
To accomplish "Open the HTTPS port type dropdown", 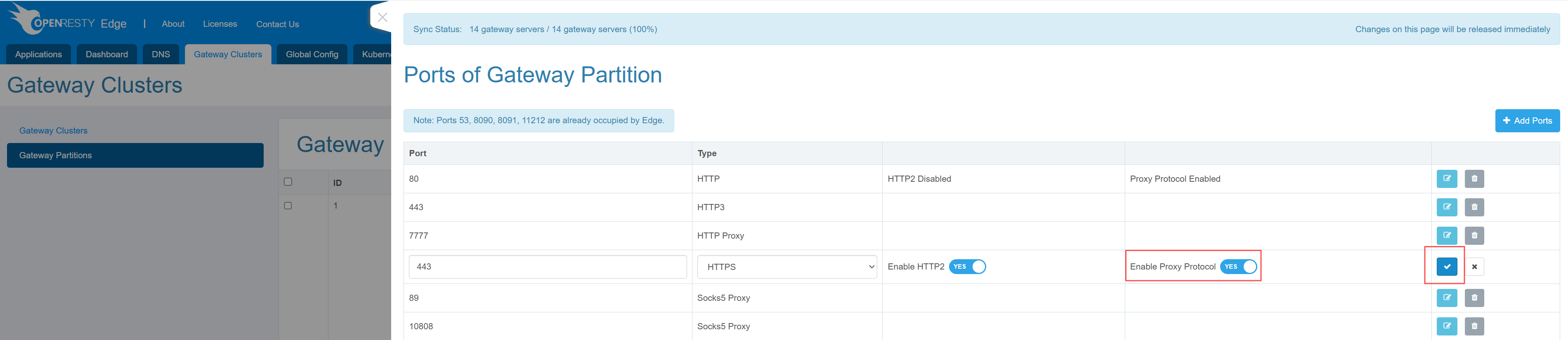I will coord(786,267).
